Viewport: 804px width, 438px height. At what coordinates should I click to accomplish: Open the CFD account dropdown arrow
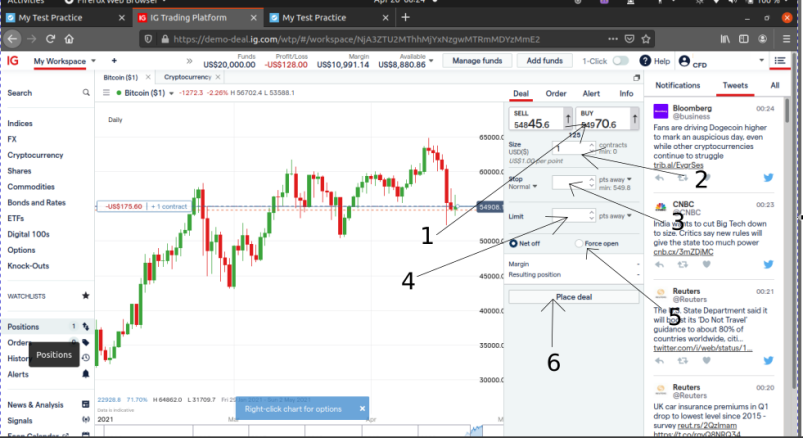click(761, 61)
